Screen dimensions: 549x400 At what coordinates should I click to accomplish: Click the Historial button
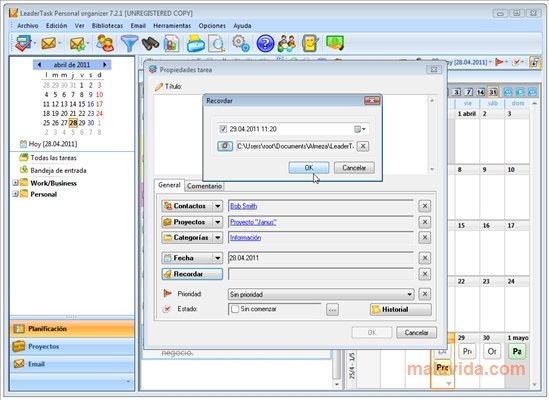coord(401,309)
